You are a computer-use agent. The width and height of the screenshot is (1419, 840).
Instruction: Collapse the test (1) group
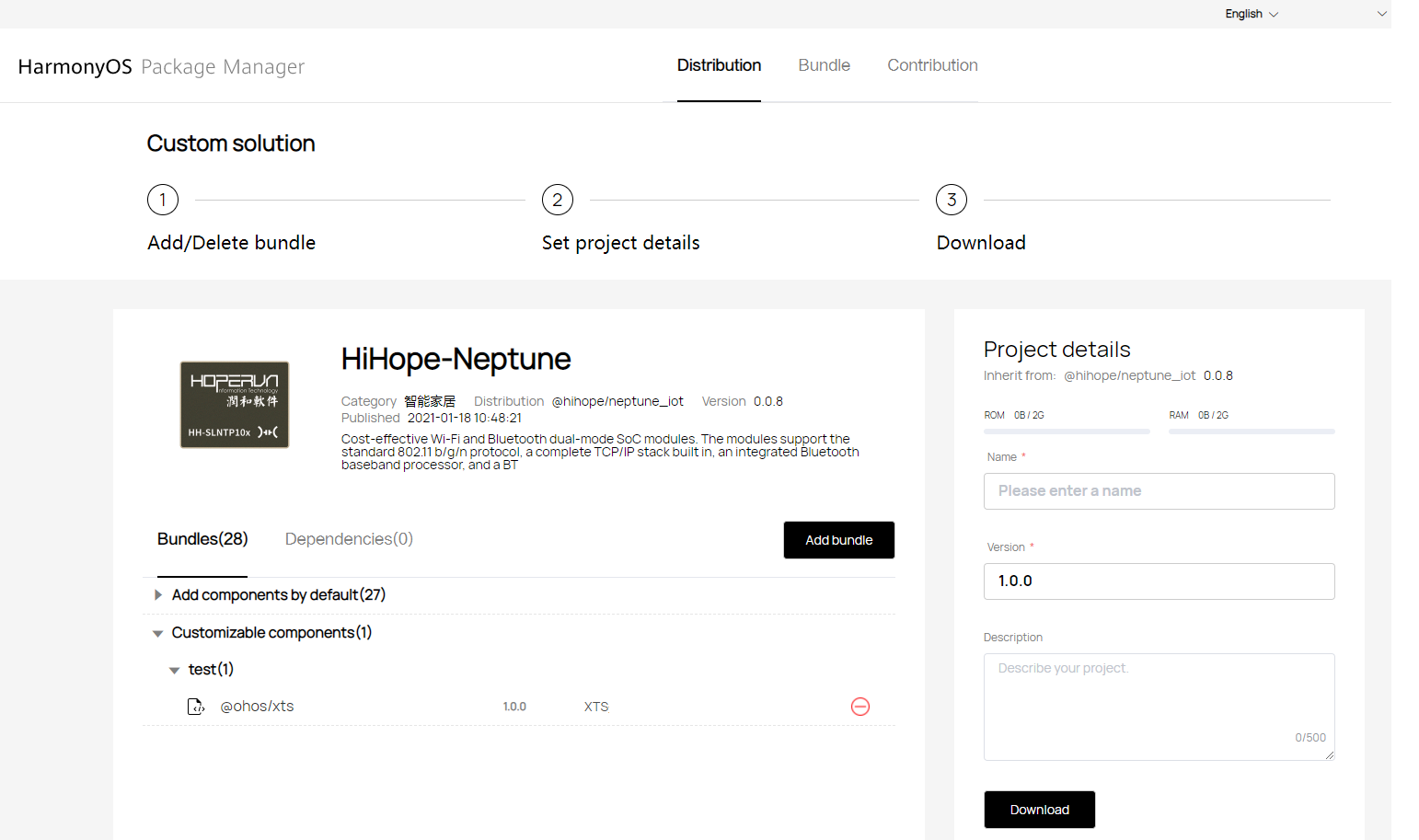(174, 670)
